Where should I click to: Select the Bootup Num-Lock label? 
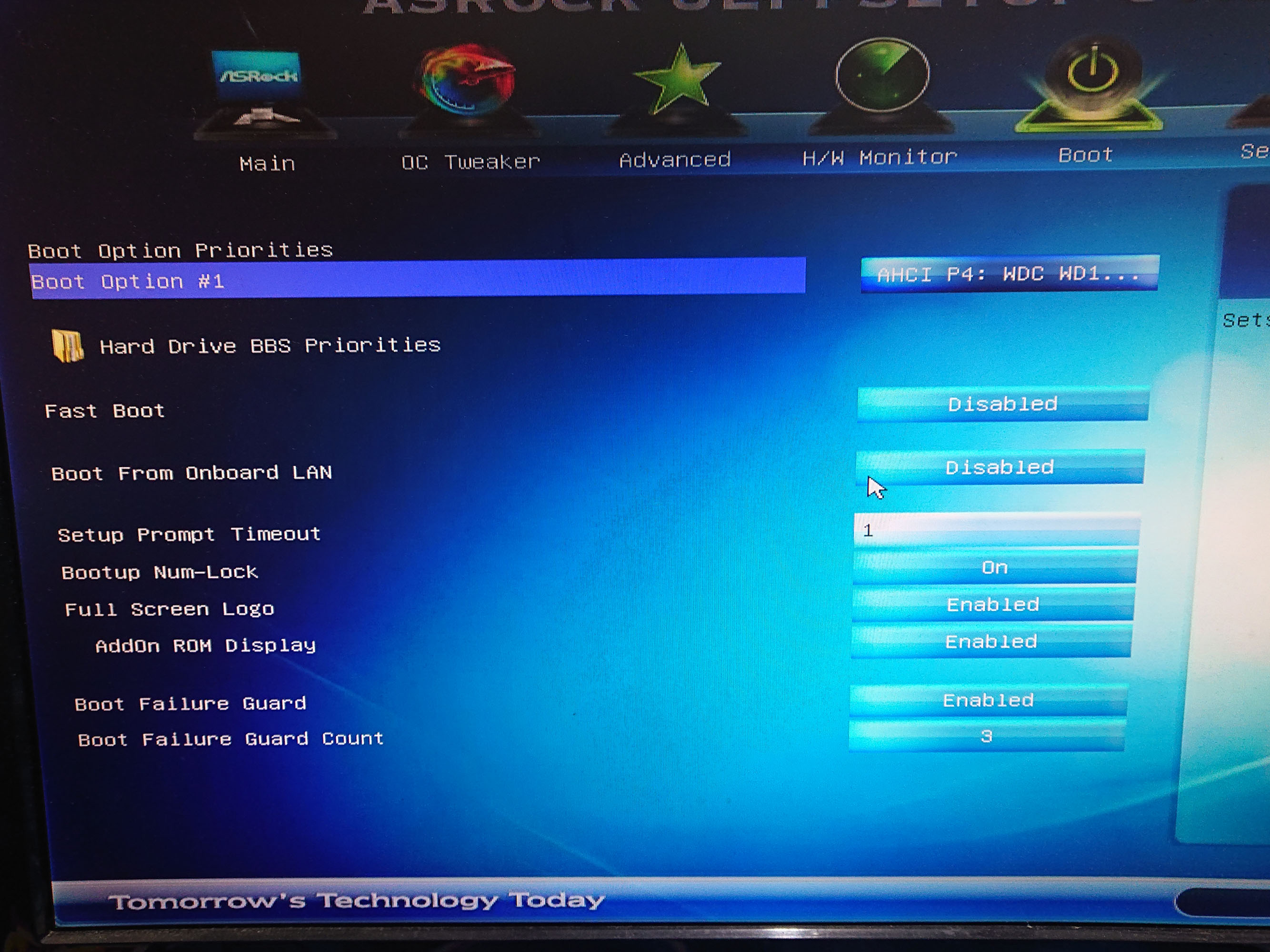tap(160, 573)
